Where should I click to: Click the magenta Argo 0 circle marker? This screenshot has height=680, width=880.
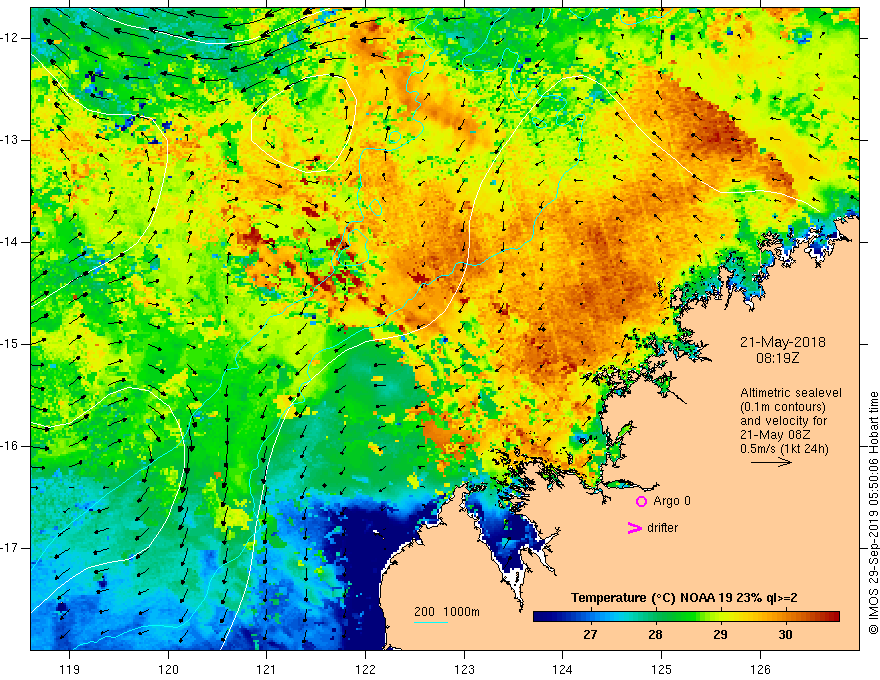[x=641, y=501]
